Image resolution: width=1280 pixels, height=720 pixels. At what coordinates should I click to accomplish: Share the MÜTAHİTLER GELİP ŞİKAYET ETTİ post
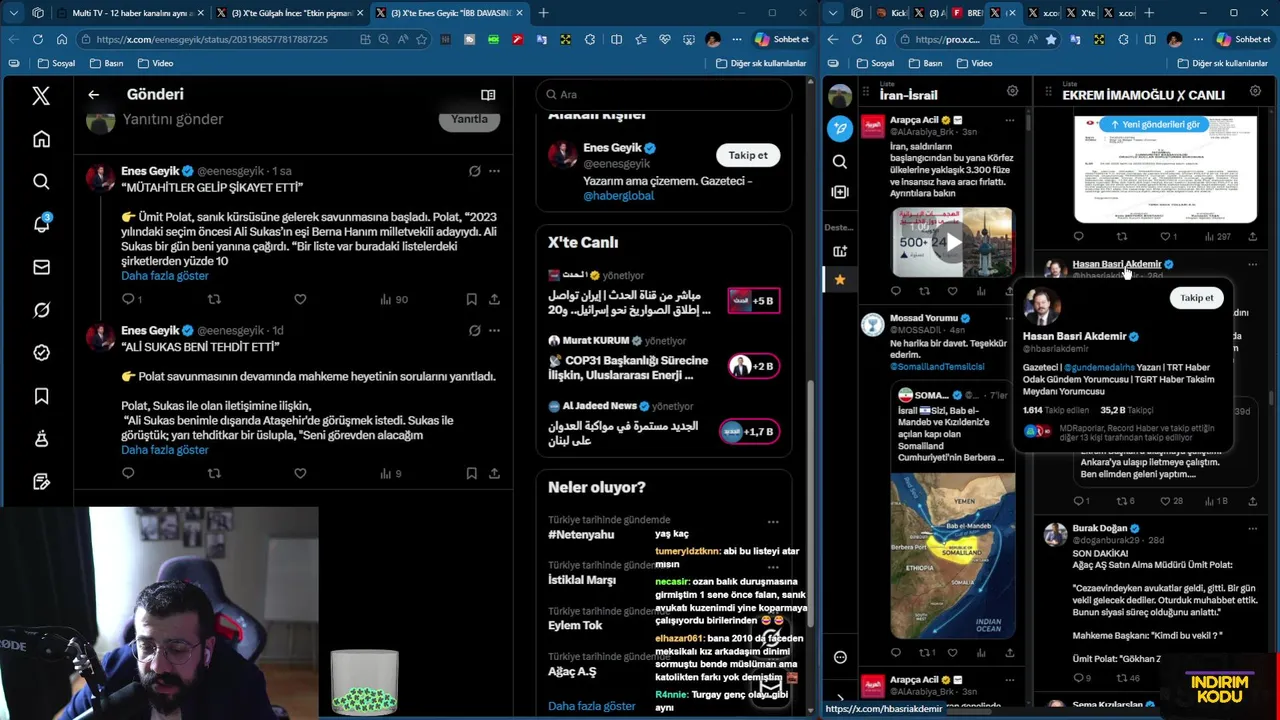point(494,299)
